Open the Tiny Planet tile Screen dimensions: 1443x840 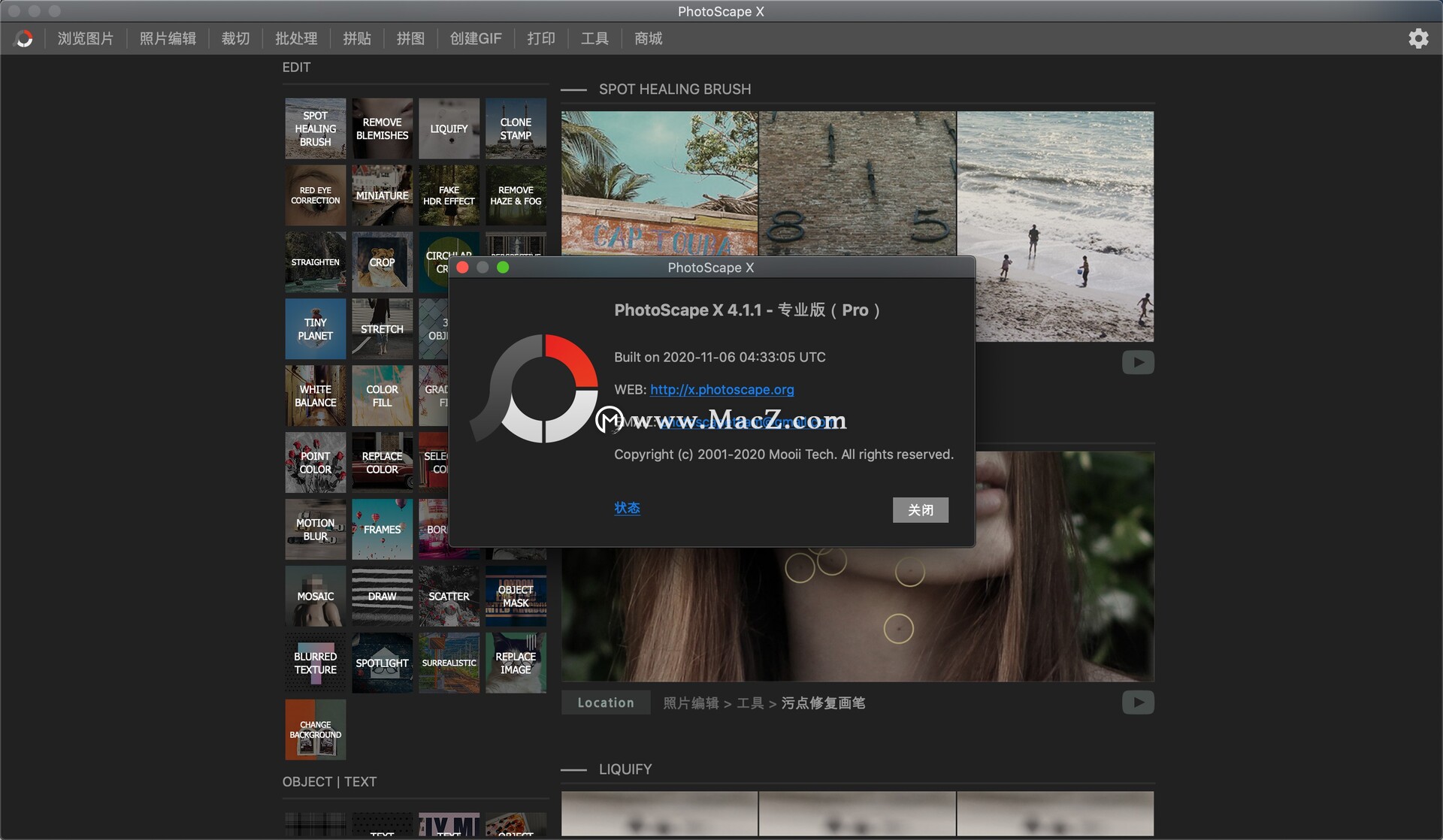tap(315, 329)
